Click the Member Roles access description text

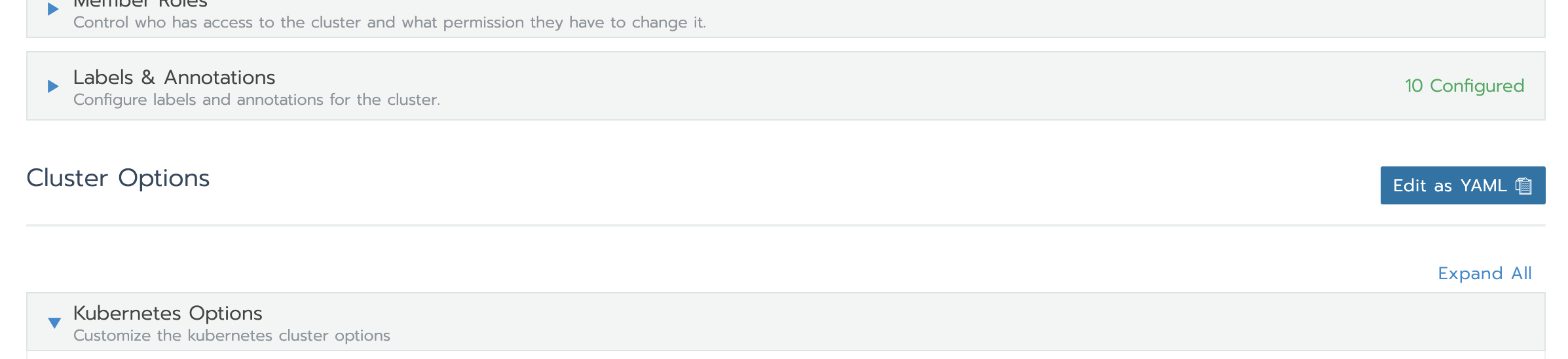[x=389, y=23]
